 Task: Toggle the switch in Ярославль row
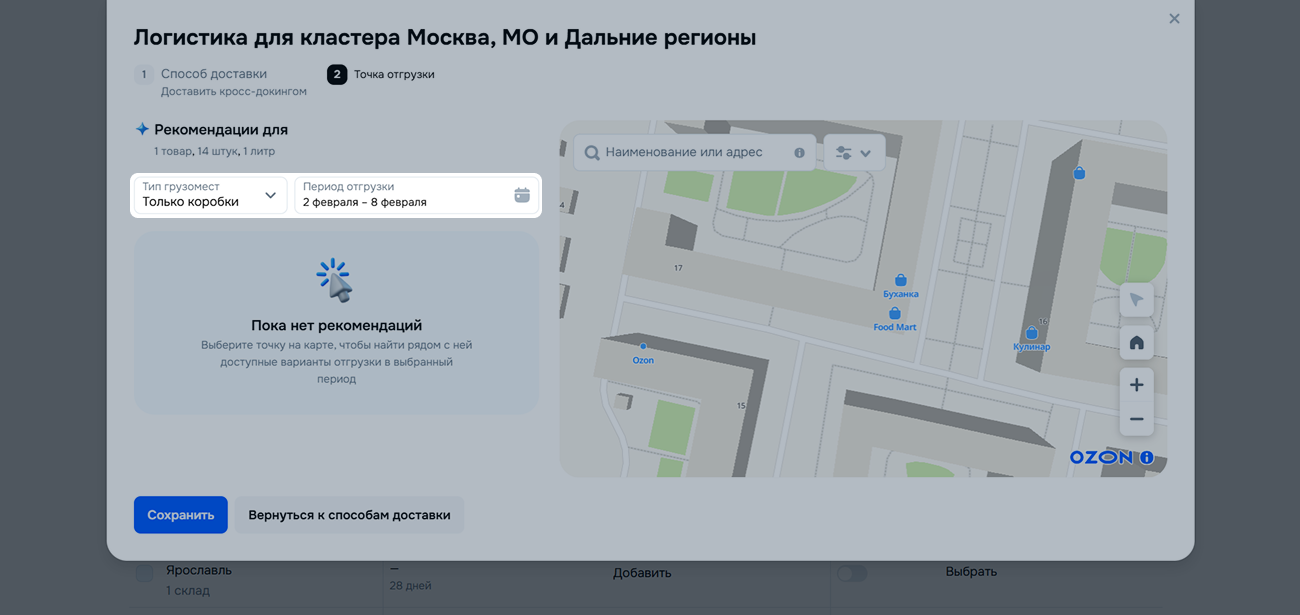(x=852, y=573)
